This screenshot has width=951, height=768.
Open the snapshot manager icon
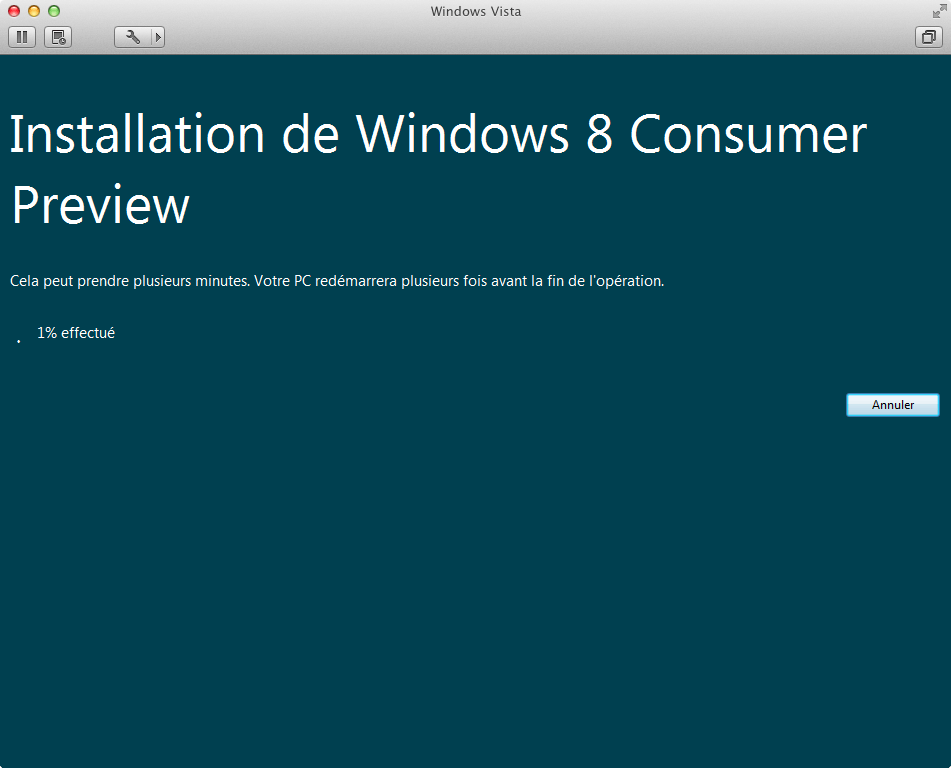58,37
